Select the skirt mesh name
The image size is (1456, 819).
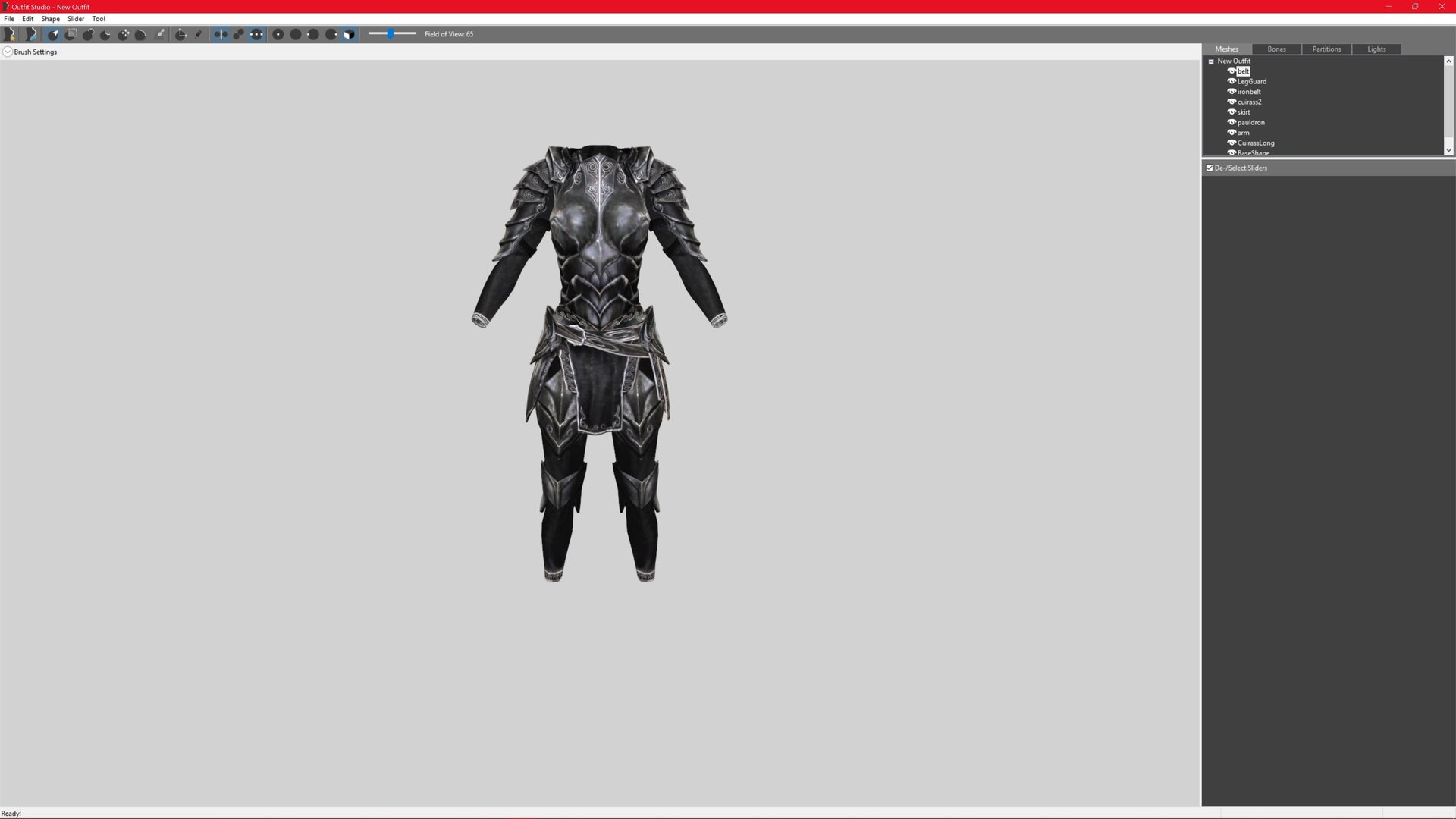(1244, 112)
